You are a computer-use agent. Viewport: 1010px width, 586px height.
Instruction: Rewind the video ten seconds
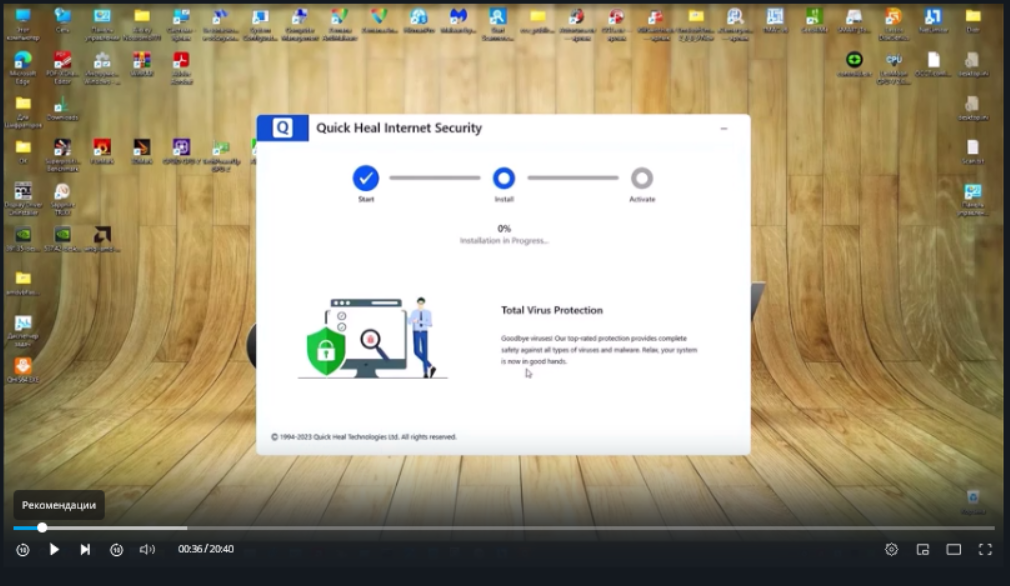23,550
